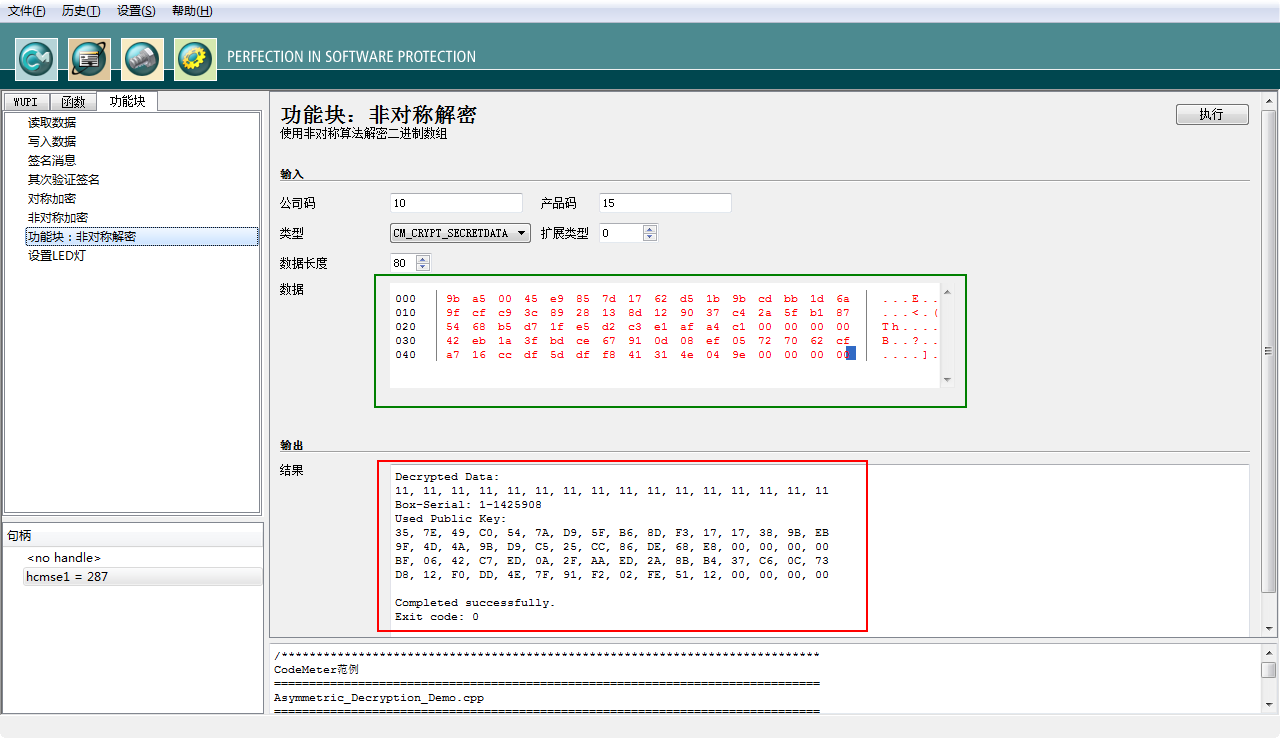This screenshot has height=738, width=1280.
Task: Select the <no handle> entry
Action: tap(64, 558)
